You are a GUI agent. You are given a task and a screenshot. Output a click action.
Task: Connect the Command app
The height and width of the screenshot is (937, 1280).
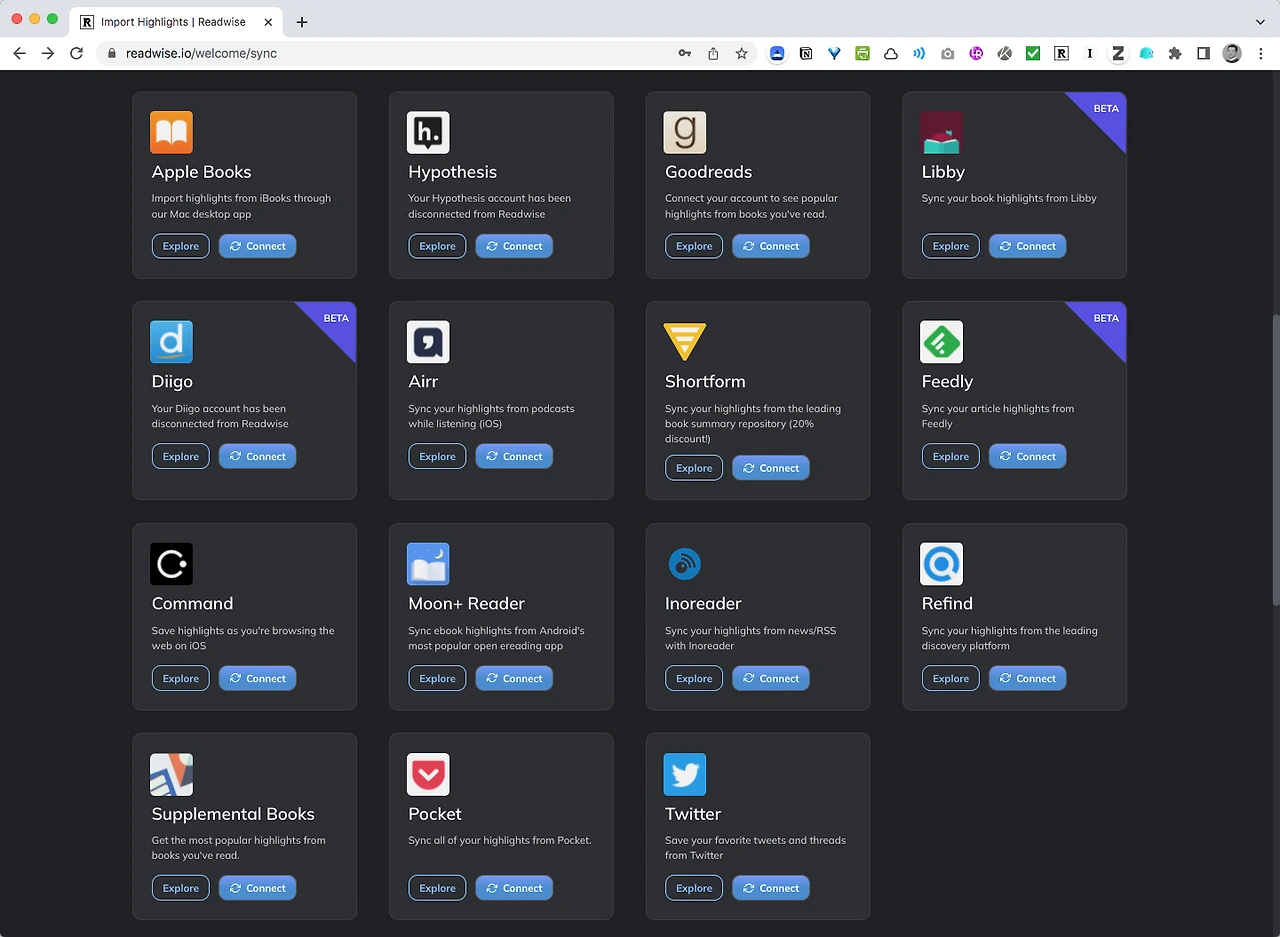(x=258, y=678)
